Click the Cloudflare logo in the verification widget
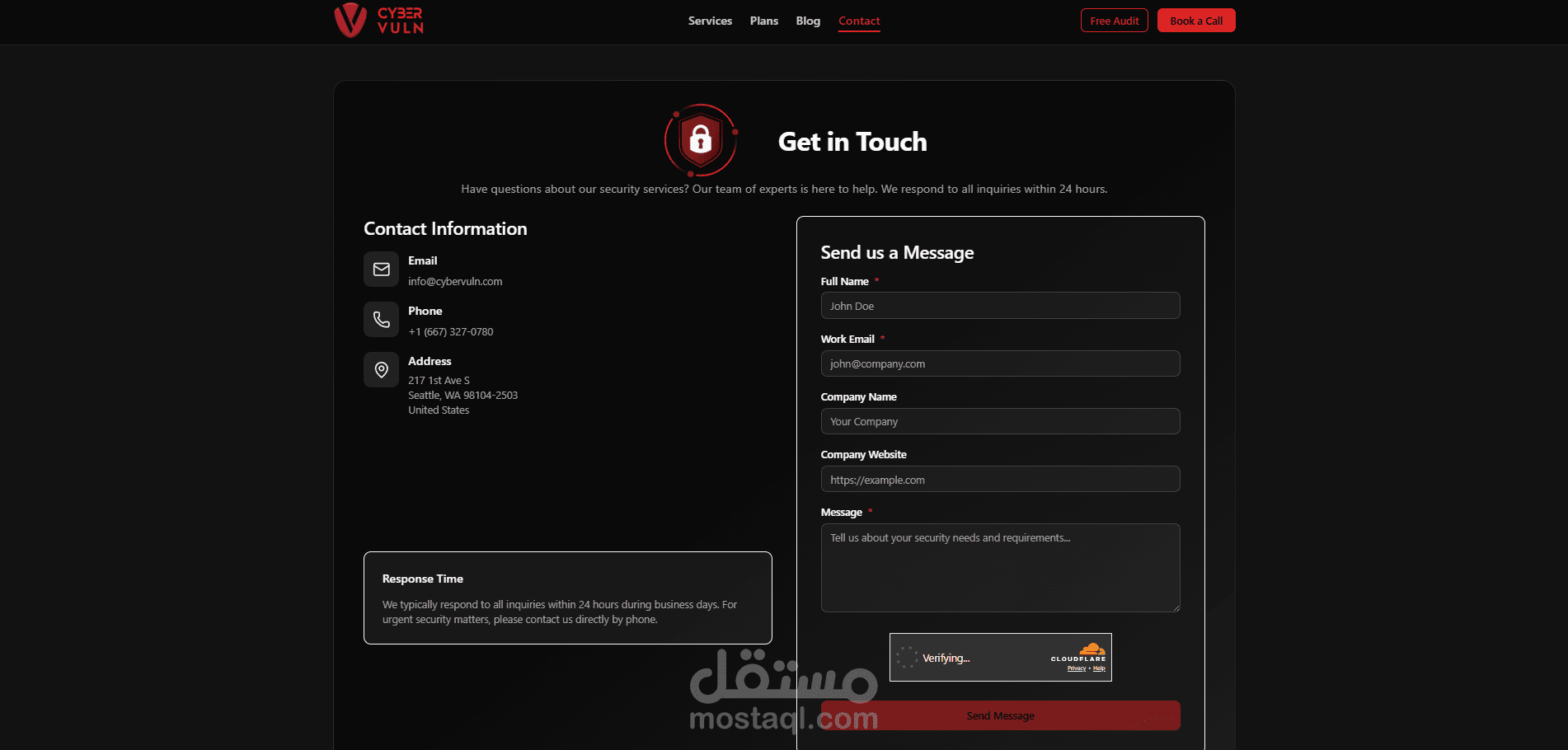This screenshot has height=750, width=1568. point(1078,652)
